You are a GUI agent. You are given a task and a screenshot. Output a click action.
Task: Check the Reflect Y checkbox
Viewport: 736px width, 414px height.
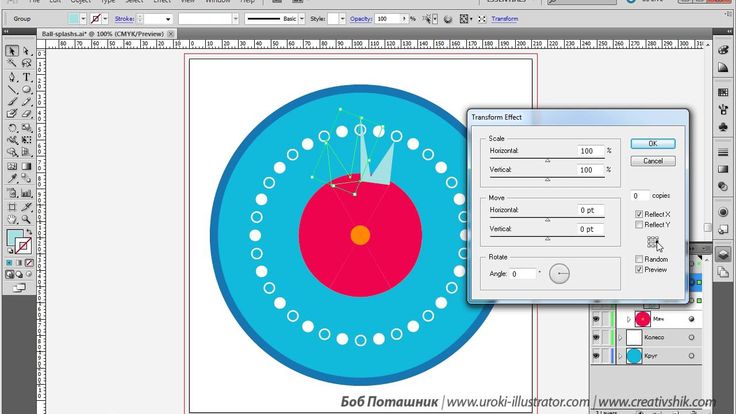click(x=639, y=225)
